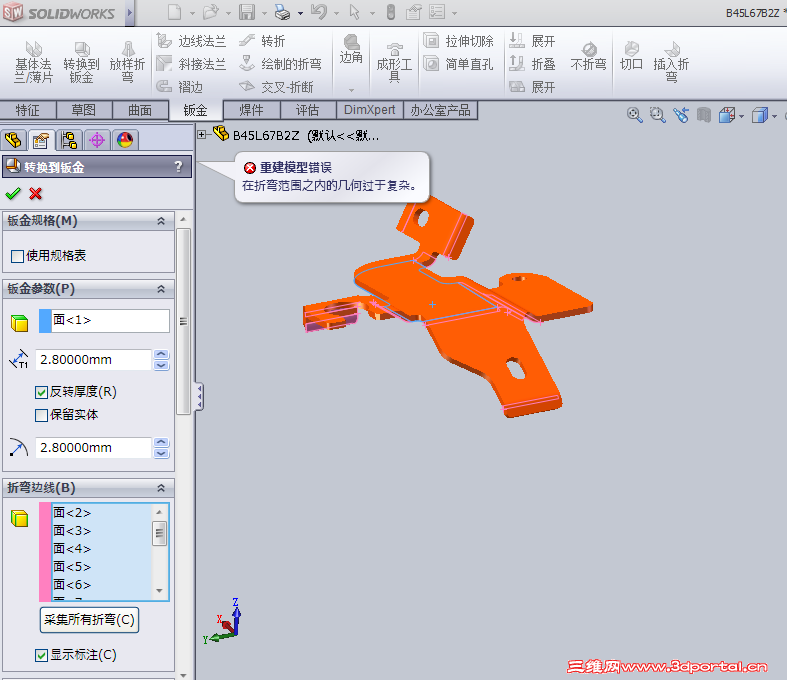787x680 pixels.
Task: Click the 采集所有折弯(C) button
Action: [89, 619]
